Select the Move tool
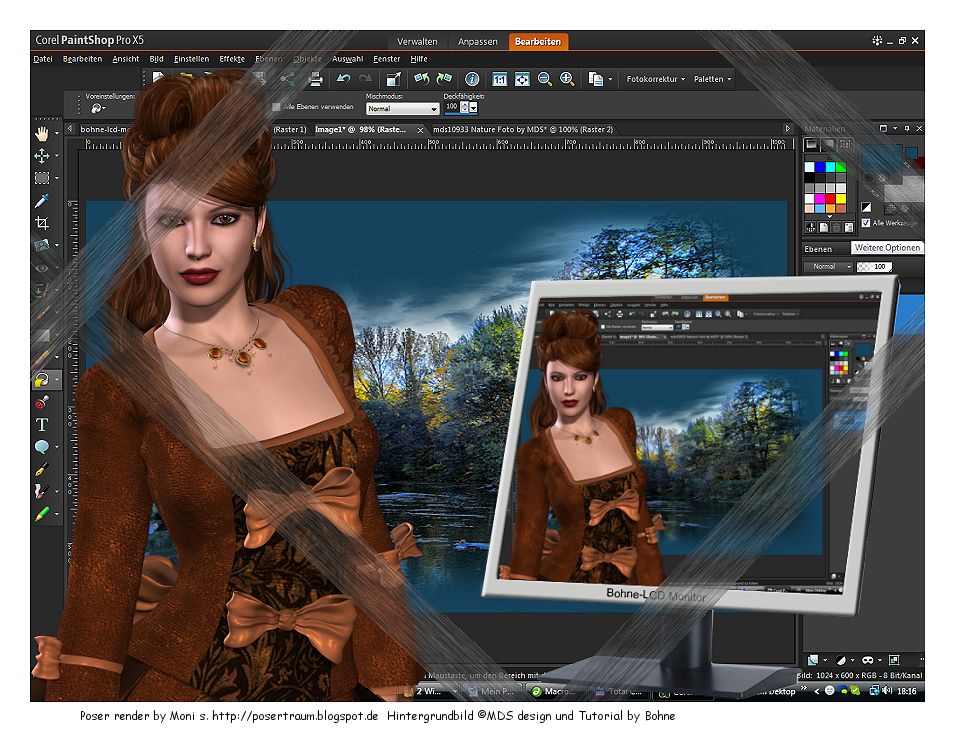 [42, 156]
